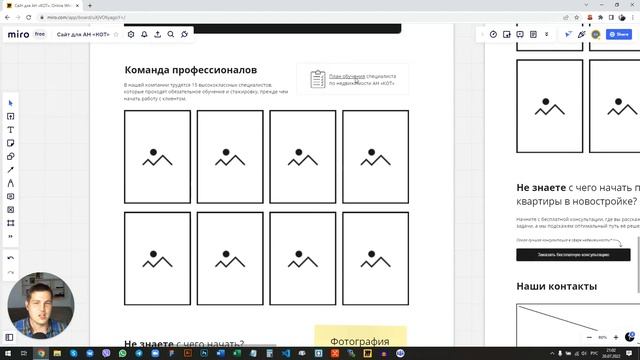Click the free plan badge
Image resolution: width=640 pixels, height=360 pixels.
(40, 34)
